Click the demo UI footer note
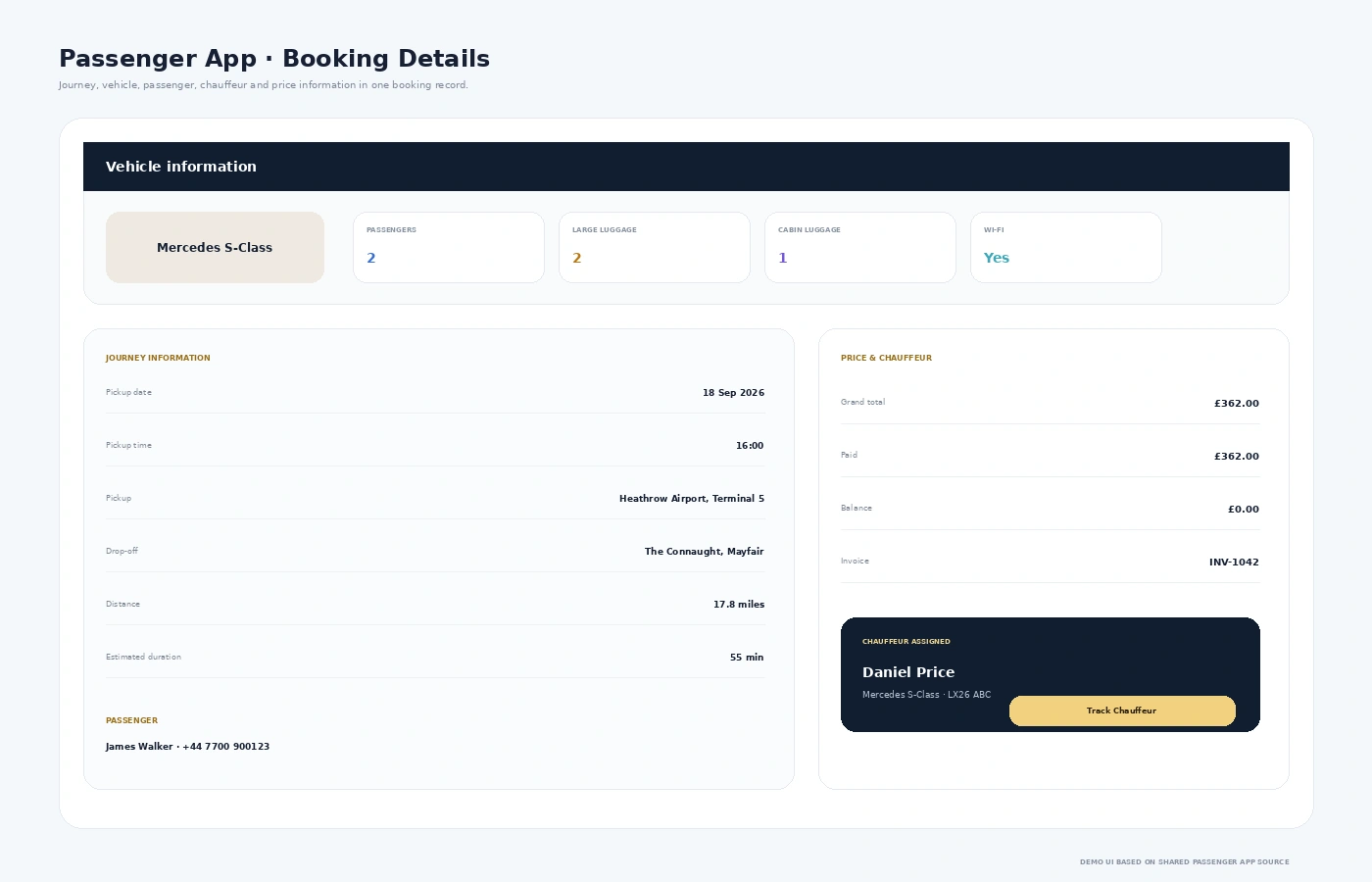Viewport: 1372px width, 882px height. (x=1185, y=862)
